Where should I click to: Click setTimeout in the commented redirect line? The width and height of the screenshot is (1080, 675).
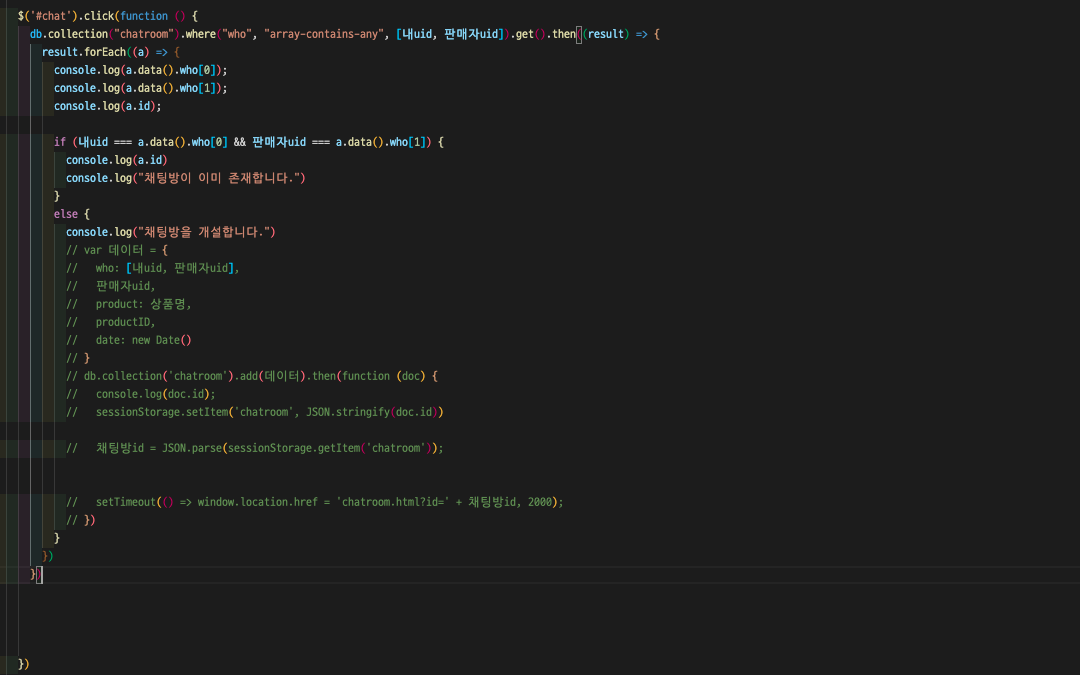(x=125, y=502)
